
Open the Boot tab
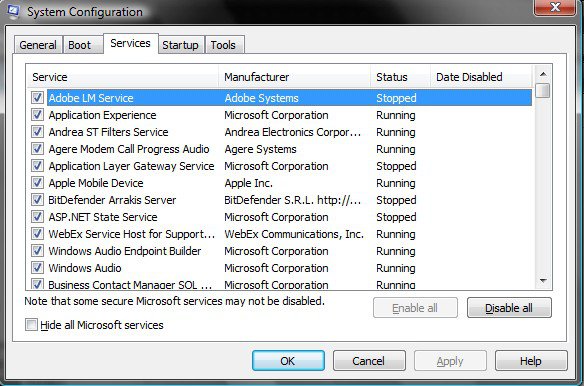pyautogui.click(x=83, y=45)
